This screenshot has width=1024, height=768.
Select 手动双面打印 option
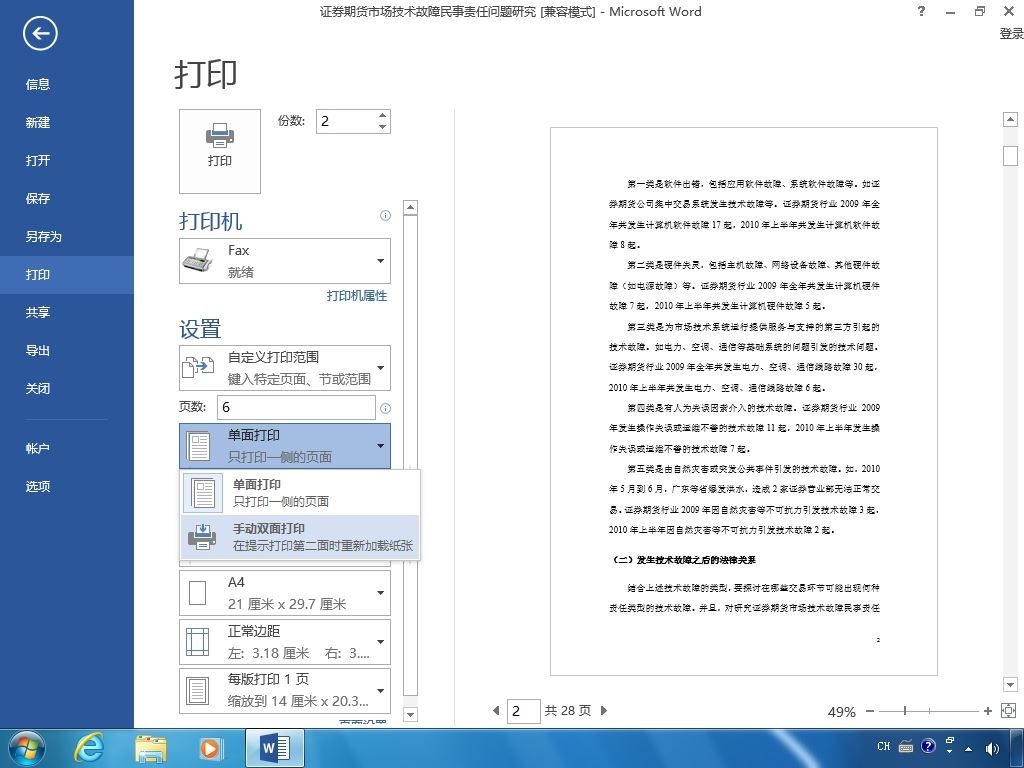tap(300, 537)
